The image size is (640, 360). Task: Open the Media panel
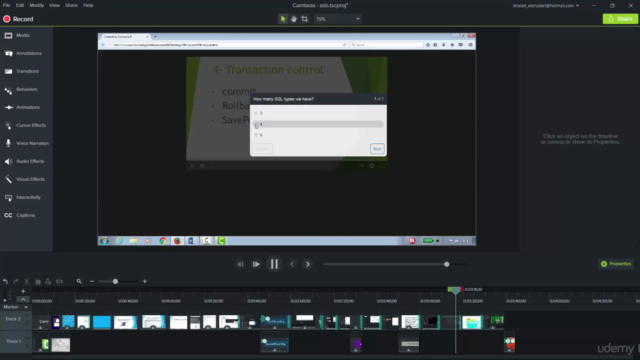click(x=22, y=36)
